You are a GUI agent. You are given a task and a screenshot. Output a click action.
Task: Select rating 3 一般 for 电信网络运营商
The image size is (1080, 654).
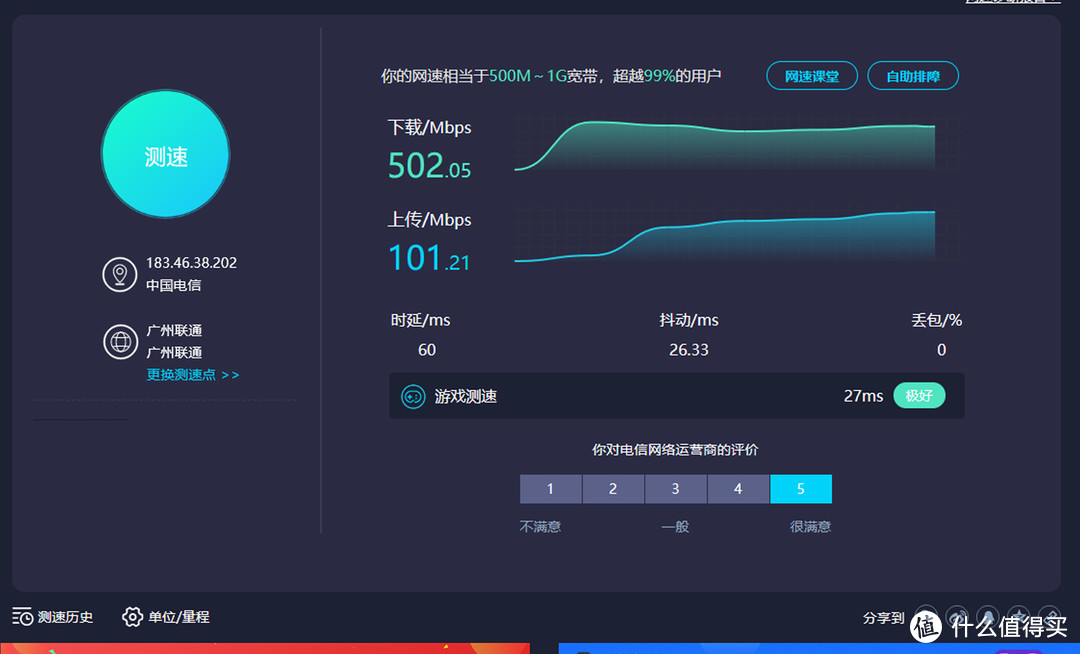(x=676, y=489)
